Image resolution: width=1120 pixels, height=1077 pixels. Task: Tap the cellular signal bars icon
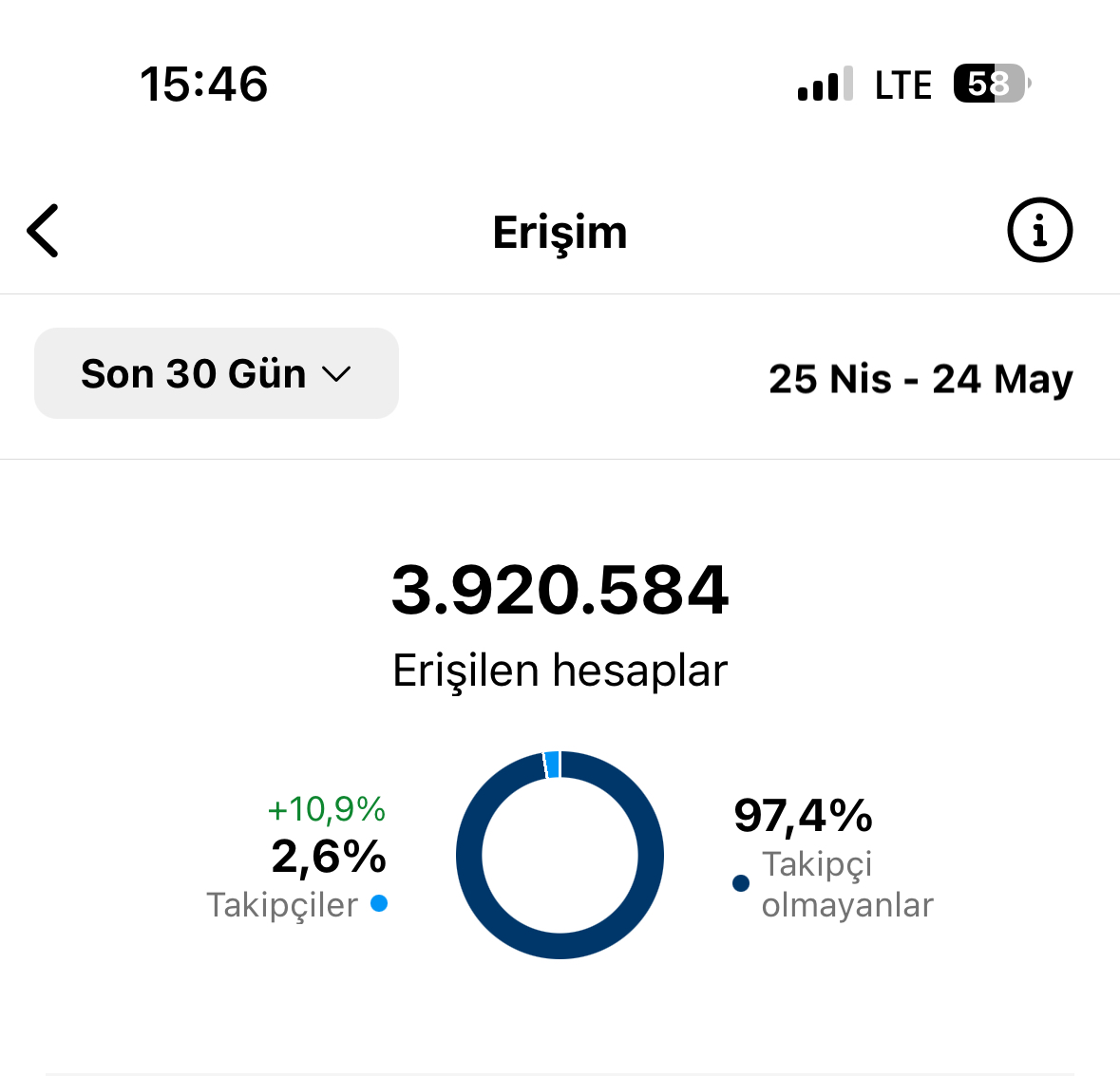825,84
